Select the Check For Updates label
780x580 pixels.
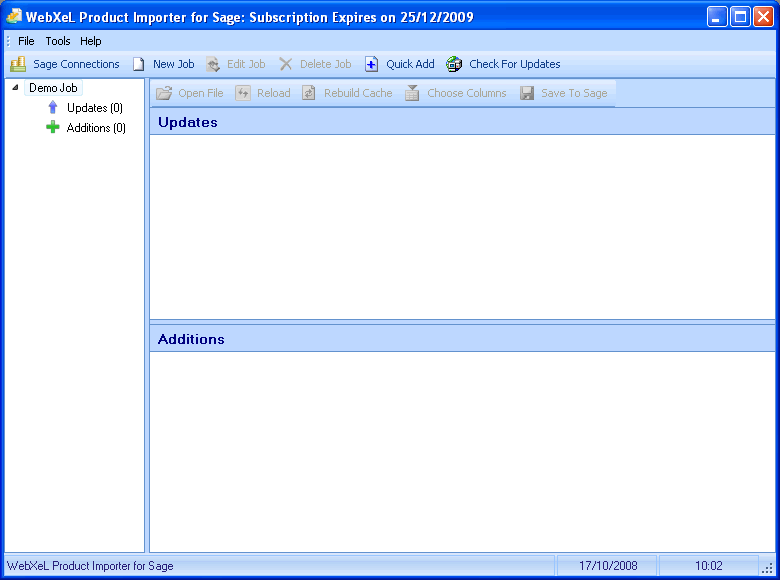(x=515, y=64)
